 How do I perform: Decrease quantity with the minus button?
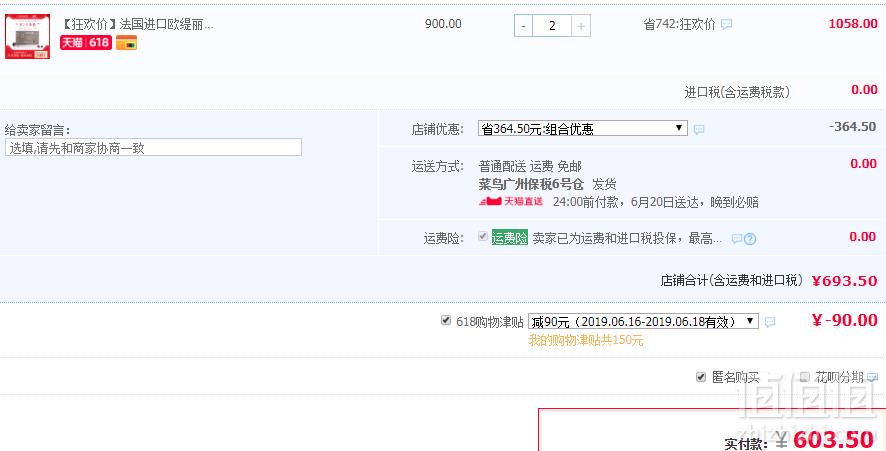point(523,26)
